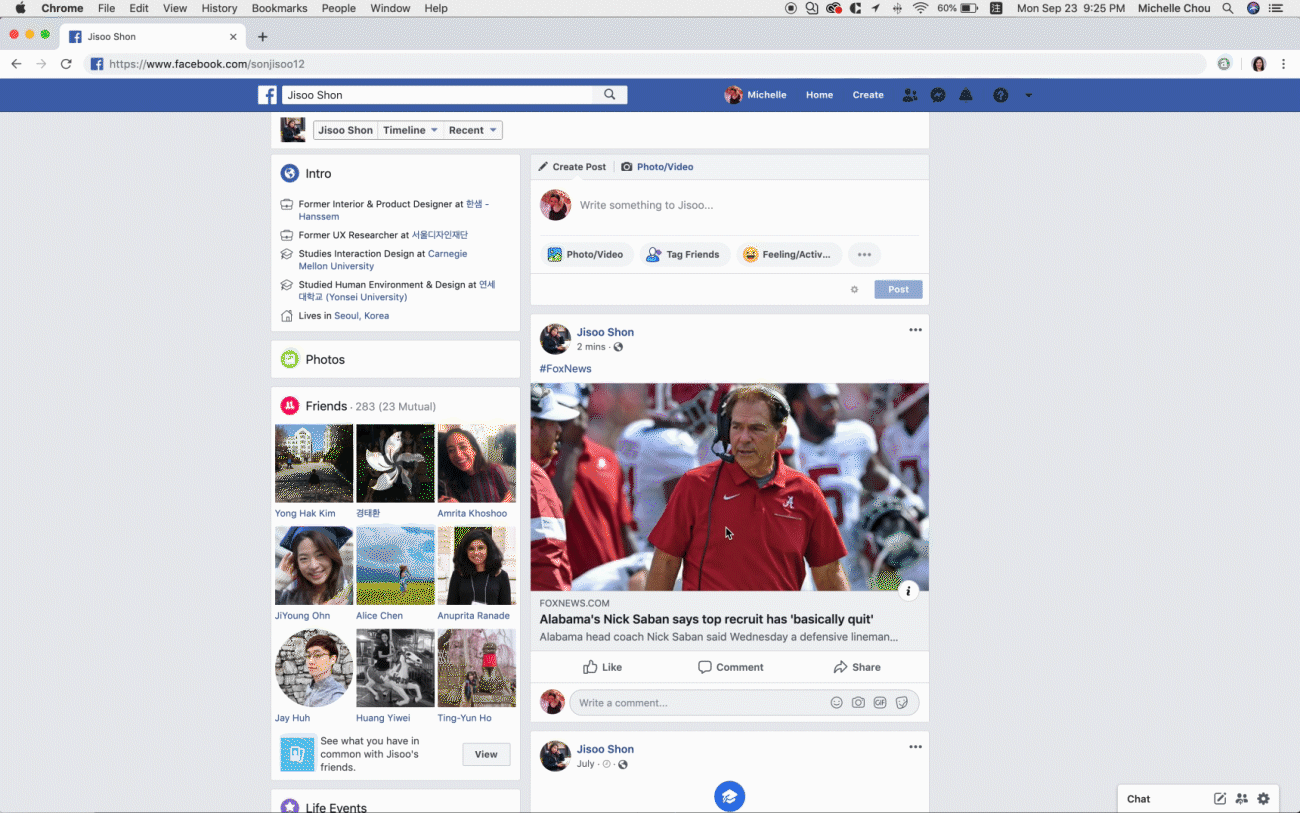Screen dimensions: 1300x813
Task: Like the FoxNews post
Action: pos(602,667)
